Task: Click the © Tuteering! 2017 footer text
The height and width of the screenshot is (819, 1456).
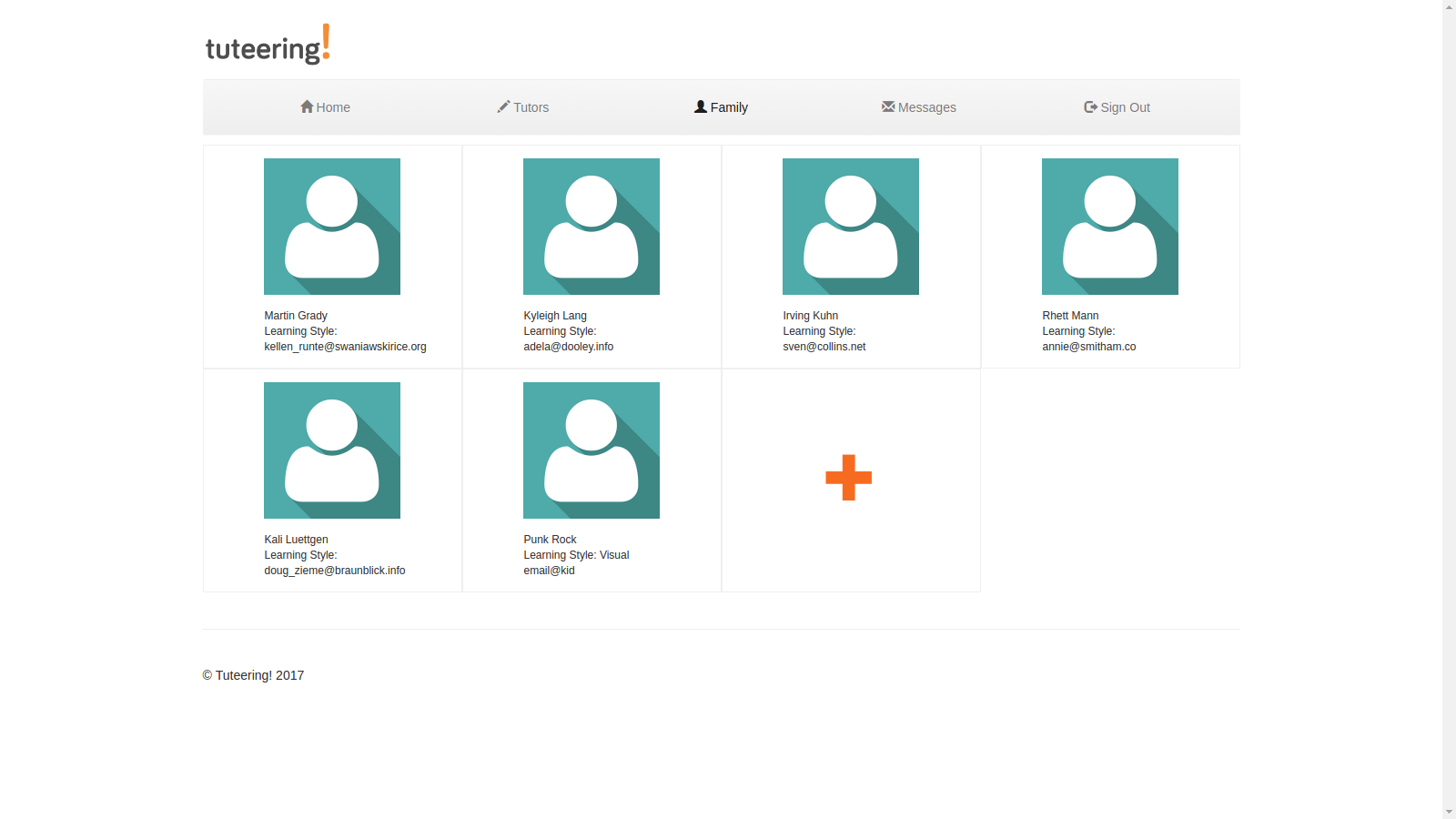Action: [253, 675]
